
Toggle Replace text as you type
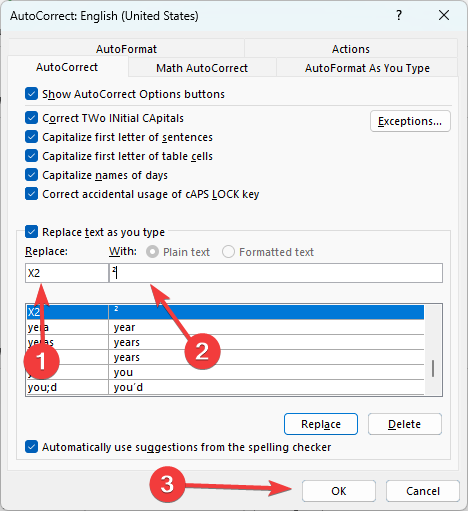(31, 232)
